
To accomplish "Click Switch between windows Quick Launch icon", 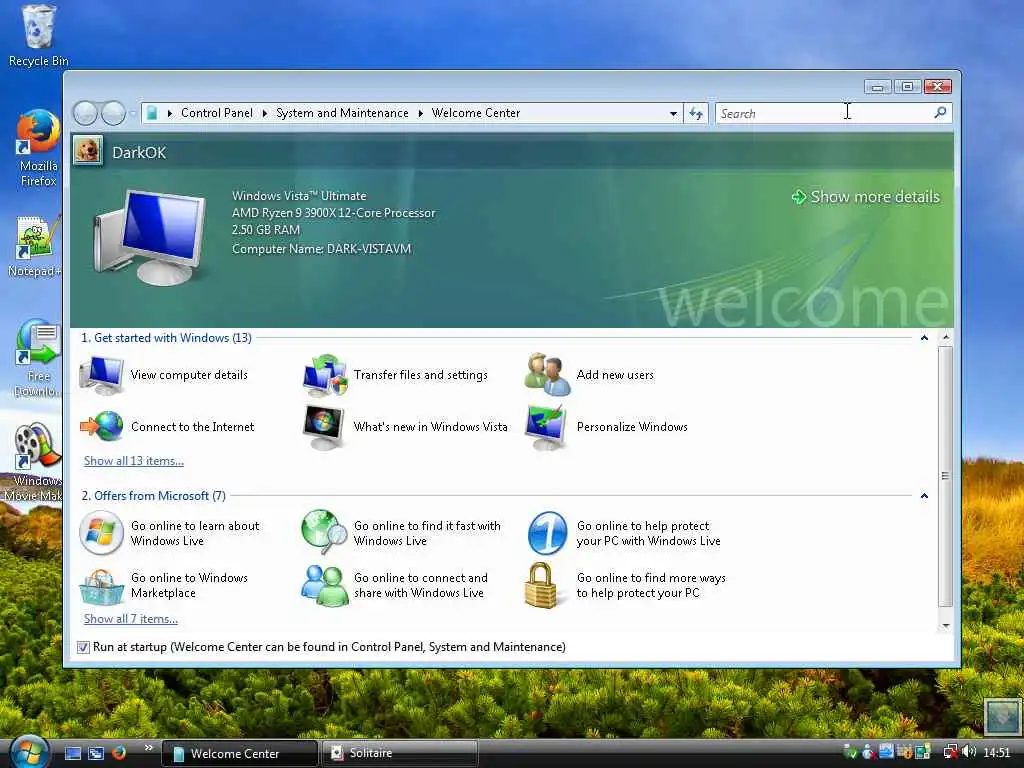I will [96, 753].
